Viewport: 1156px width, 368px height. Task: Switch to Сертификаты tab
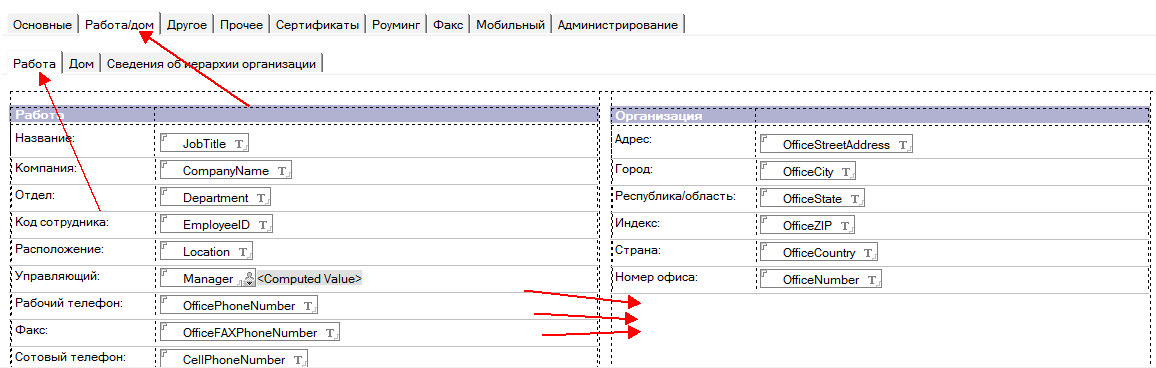tap(318, 24)
